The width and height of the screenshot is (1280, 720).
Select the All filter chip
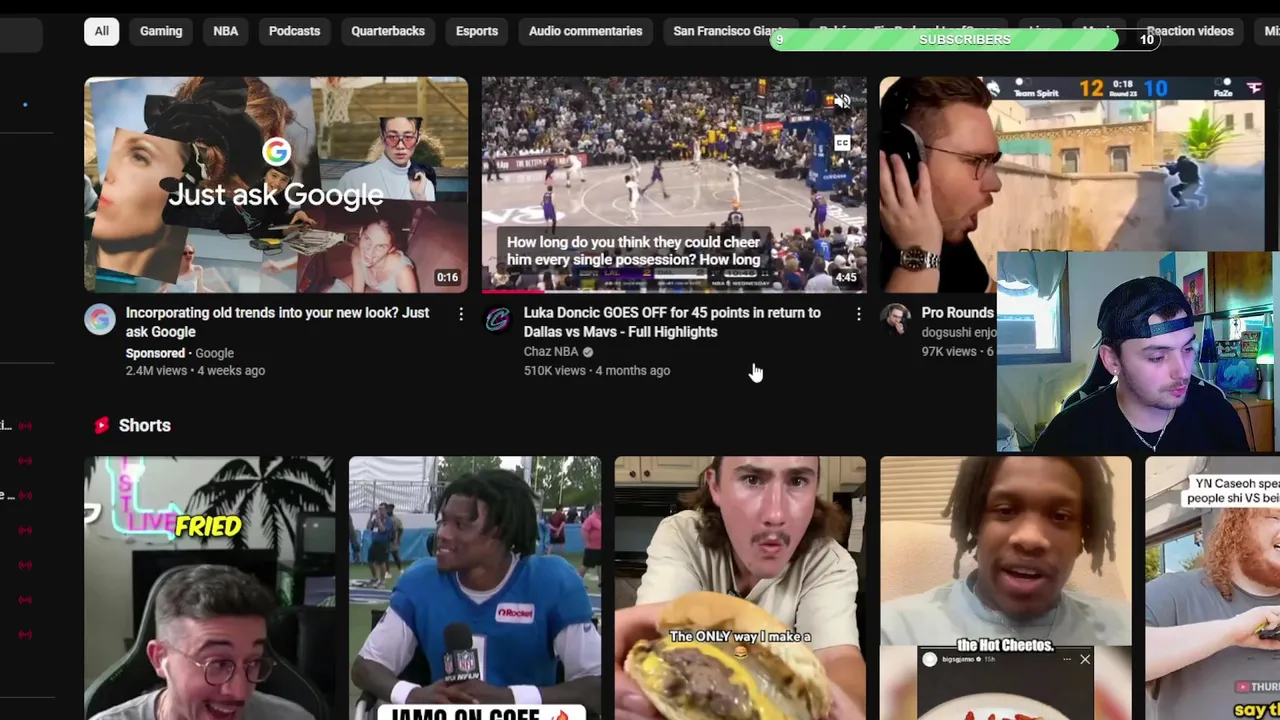pyautogui.click(x=101, y=31)
